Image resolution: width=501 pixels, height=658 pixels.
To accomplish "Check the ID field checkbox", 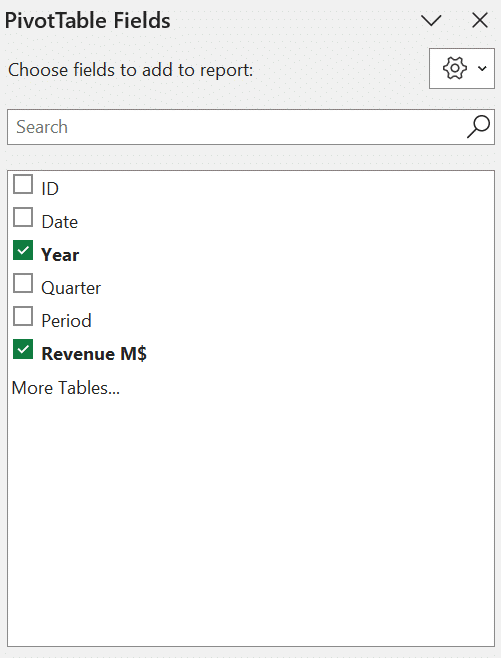I will (23, 184).
